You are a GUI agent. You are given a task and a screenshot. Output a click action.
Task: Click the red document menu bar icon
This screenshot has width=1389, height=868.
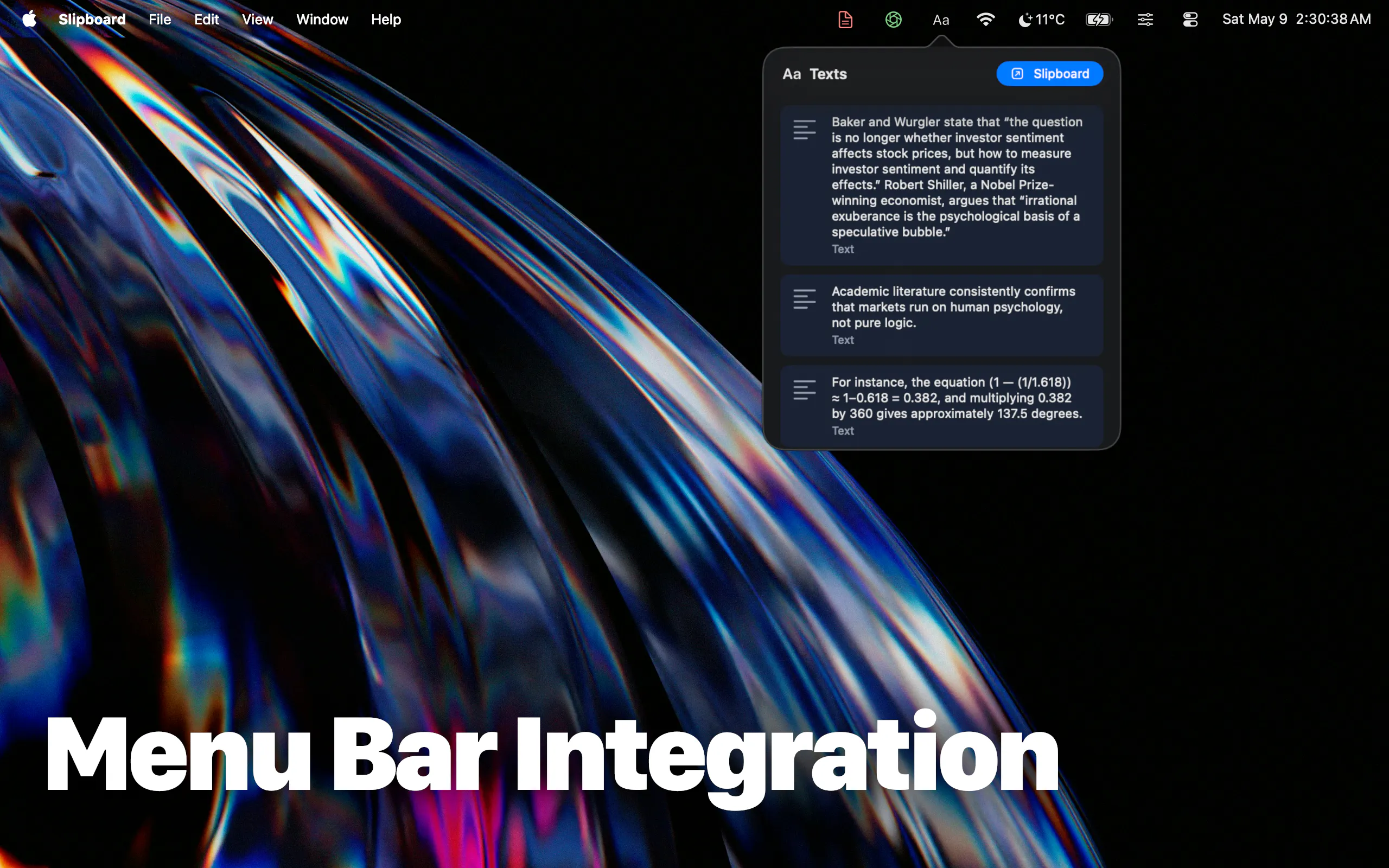coord(845,20)
